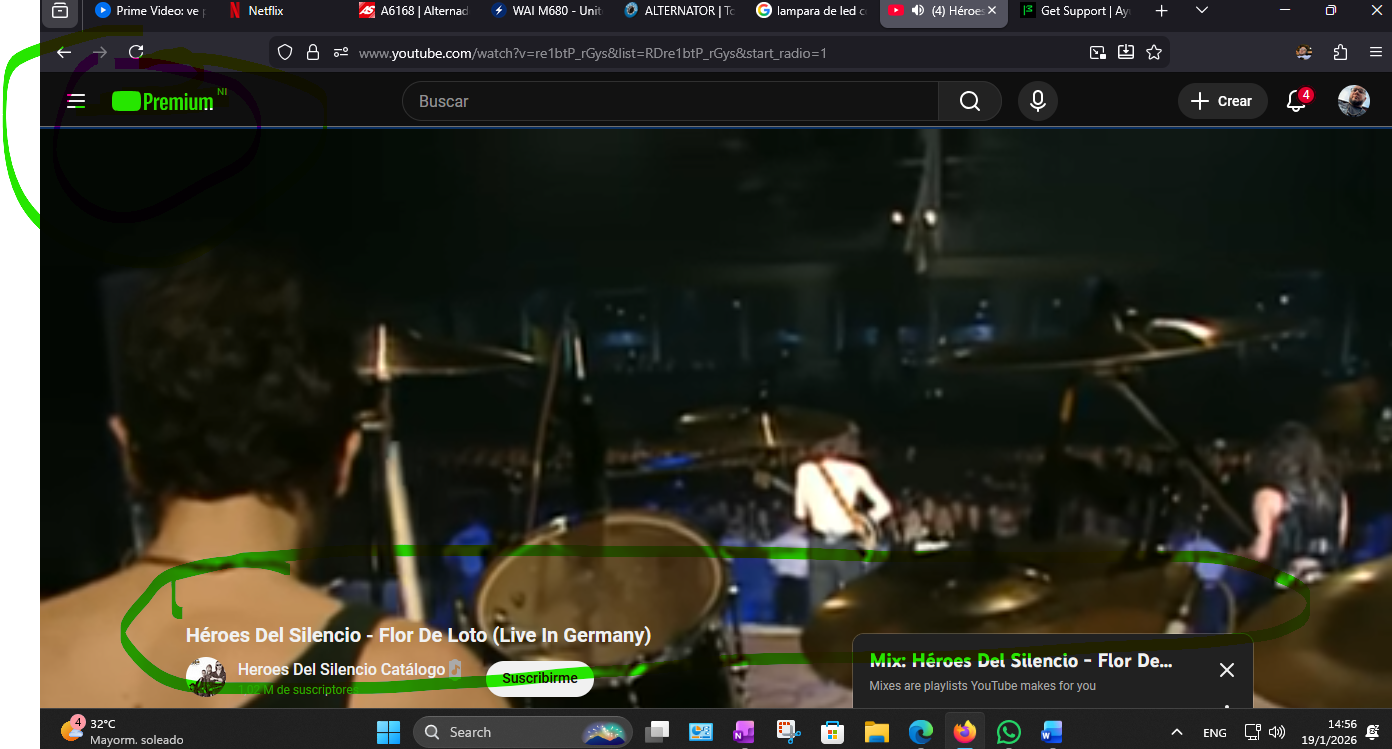Open Firefox View in the tab bar
The image size is (1392, 749).
tap(60, 11)
